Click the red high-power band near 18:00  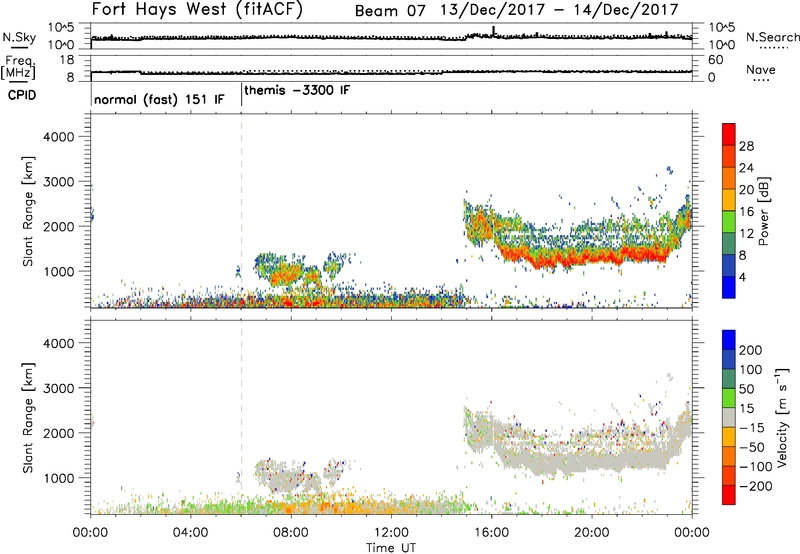pos(542,261)
